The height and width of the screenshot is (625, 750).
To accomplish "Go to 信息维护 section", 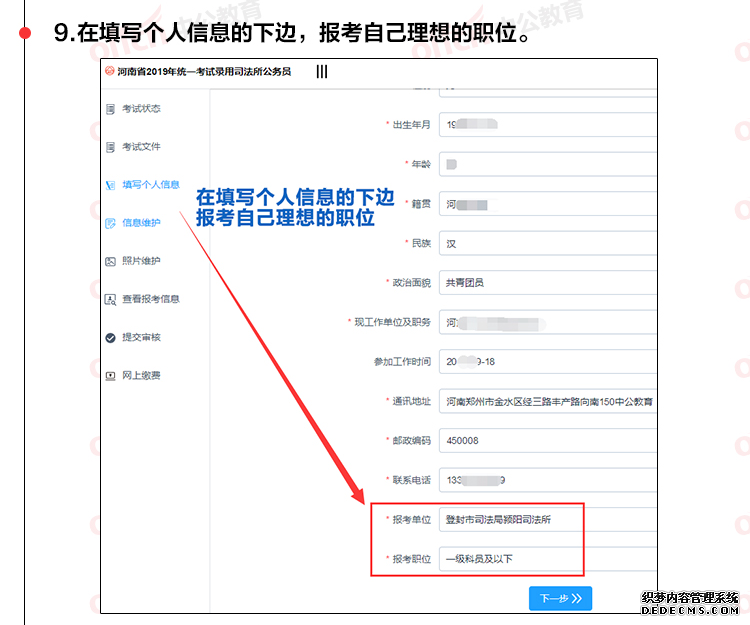I will [141, 223].
